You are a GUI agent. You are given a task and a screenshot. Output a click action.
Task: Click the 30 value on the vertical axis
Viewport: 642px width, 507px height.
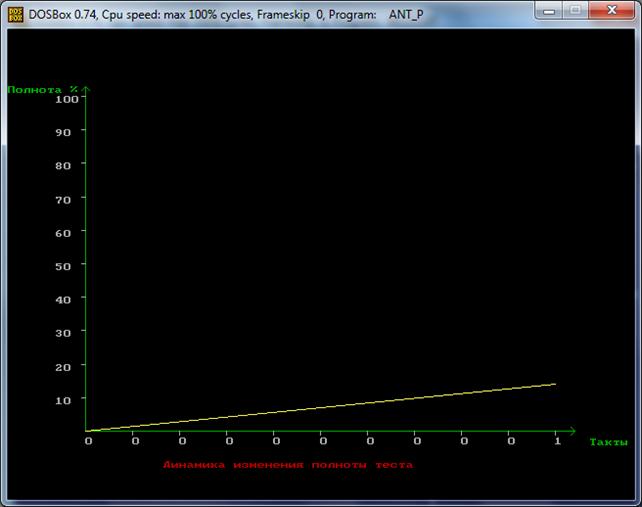tap(63, 333)
